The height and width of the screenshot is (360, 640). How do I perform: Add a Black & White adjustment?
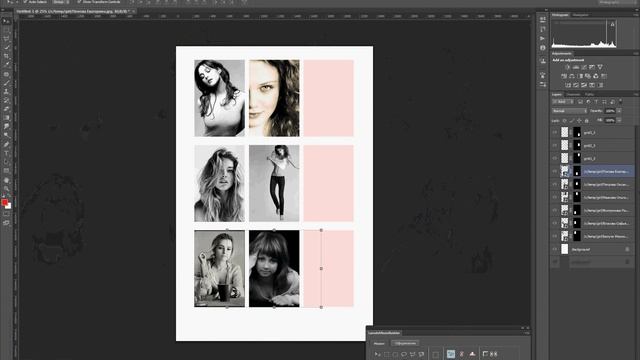point(580,76)
